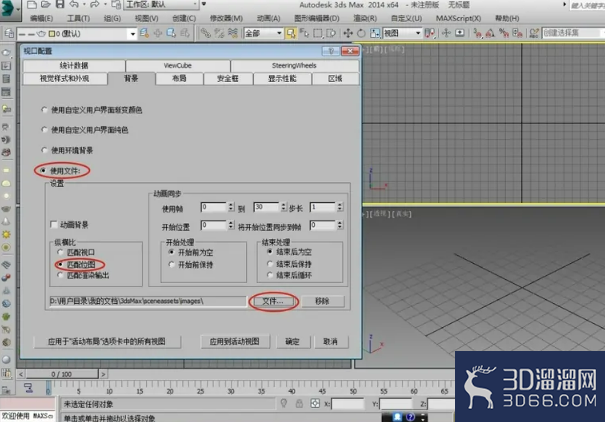605x422 pixels.
Task: Select 使用环境背景 radio option
Action: tap(44, 150)
